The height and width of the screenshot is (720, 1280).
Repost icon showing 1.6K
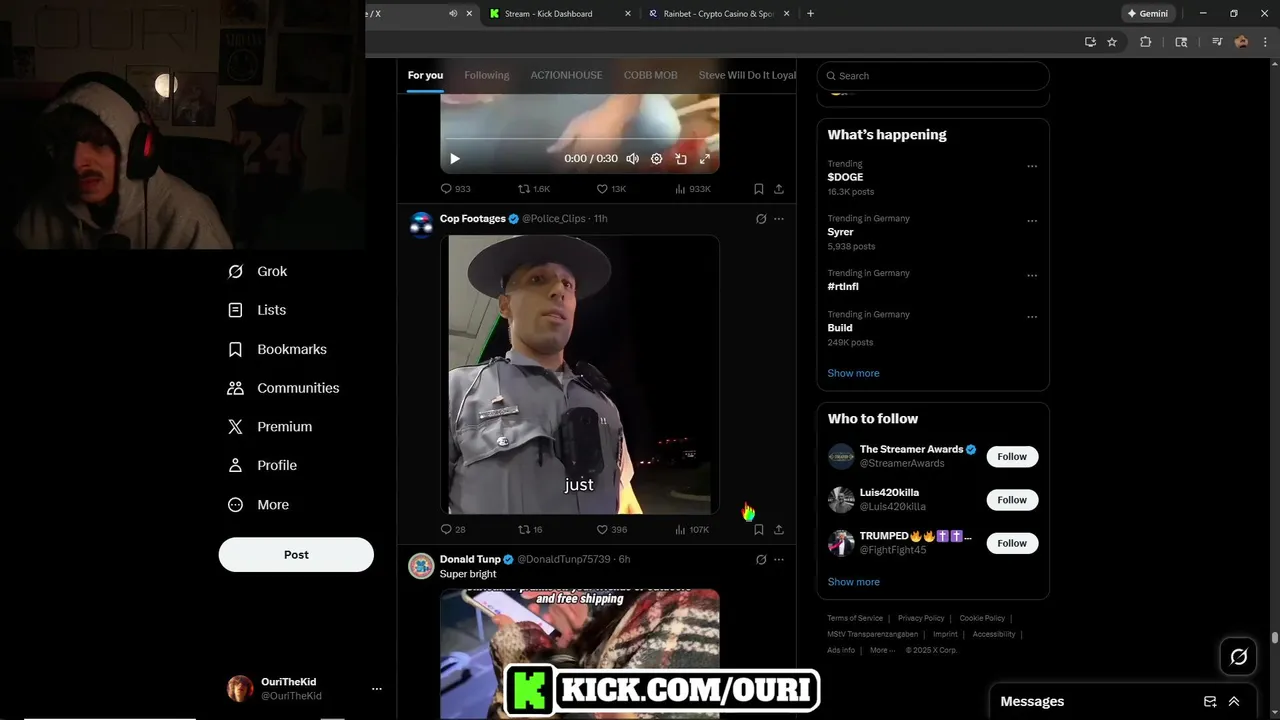tap(523, 189)
